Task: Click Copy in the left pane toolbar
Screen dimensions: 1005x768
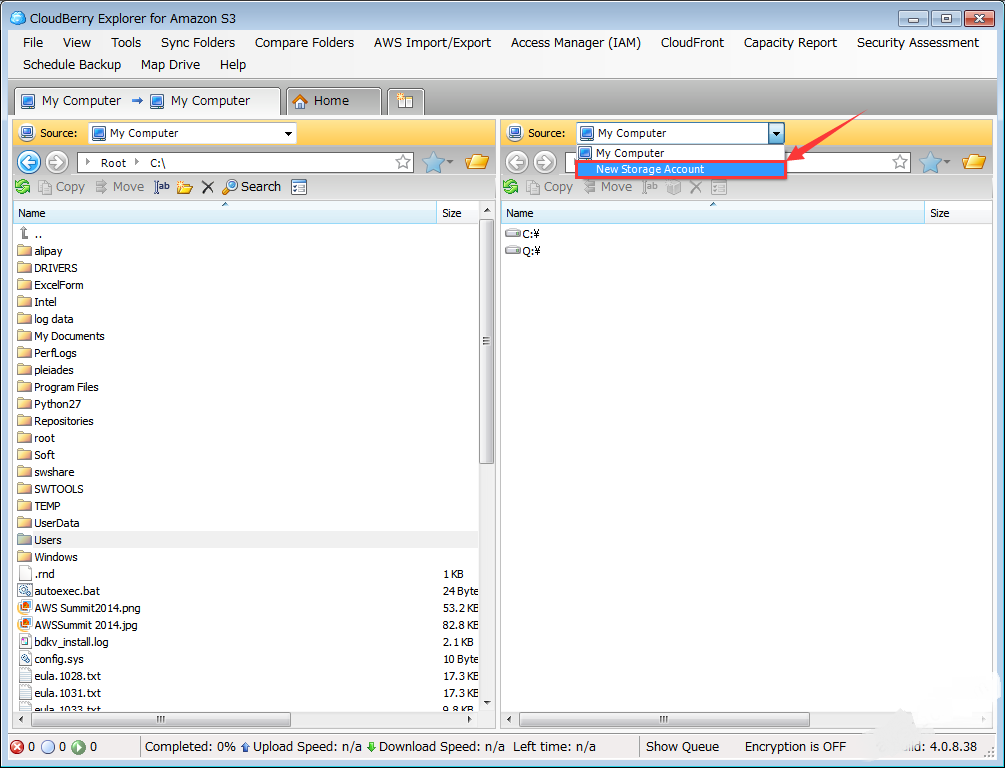Action: 62,187
